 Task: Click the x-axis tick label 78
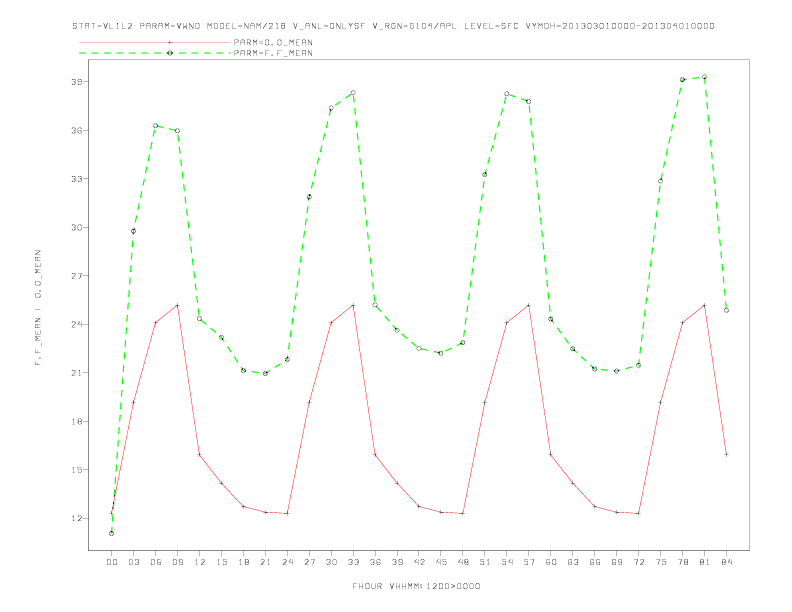click(x=682, y=562)
